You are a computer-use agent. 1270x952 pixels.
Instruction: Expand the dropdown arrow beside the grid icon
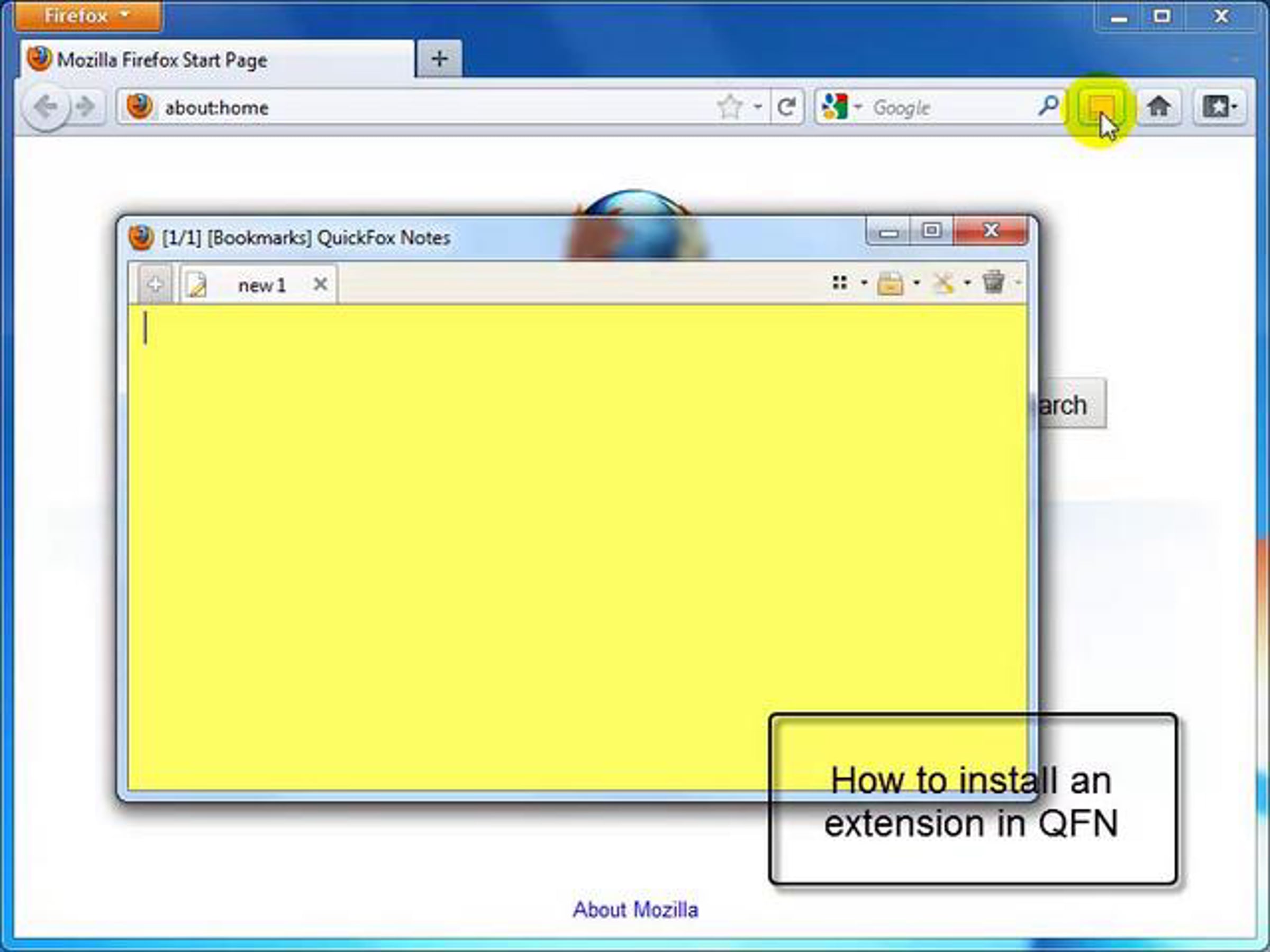864,282
